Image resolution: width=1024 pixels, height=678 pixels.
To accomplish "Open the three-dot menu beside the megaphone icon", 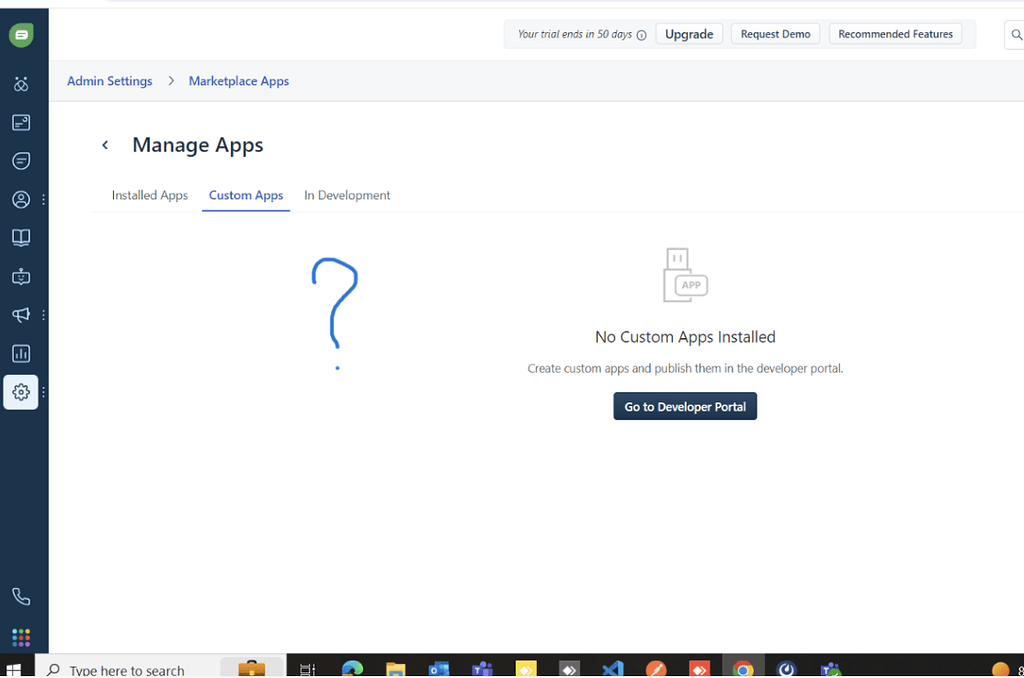I will pyautogui.click(x=43, y=314).
